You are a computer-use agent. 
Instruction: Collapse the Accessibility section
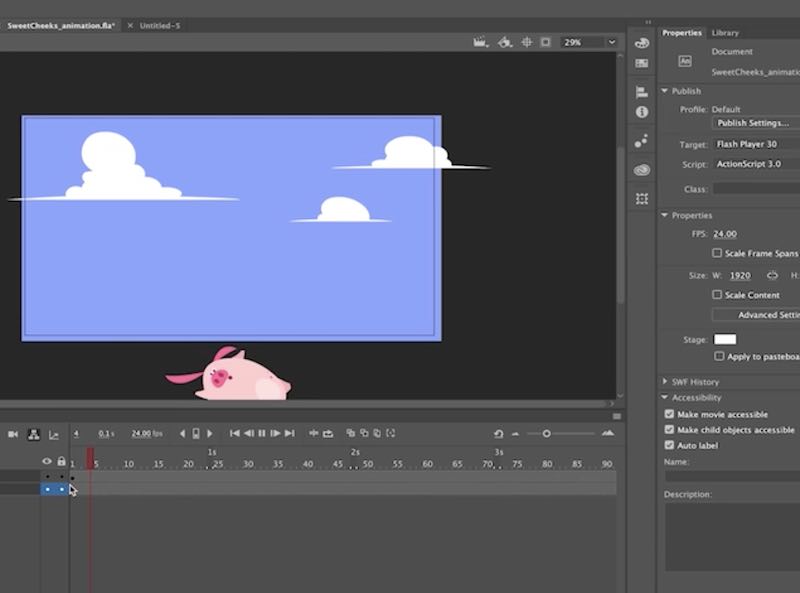pos(664,397)
